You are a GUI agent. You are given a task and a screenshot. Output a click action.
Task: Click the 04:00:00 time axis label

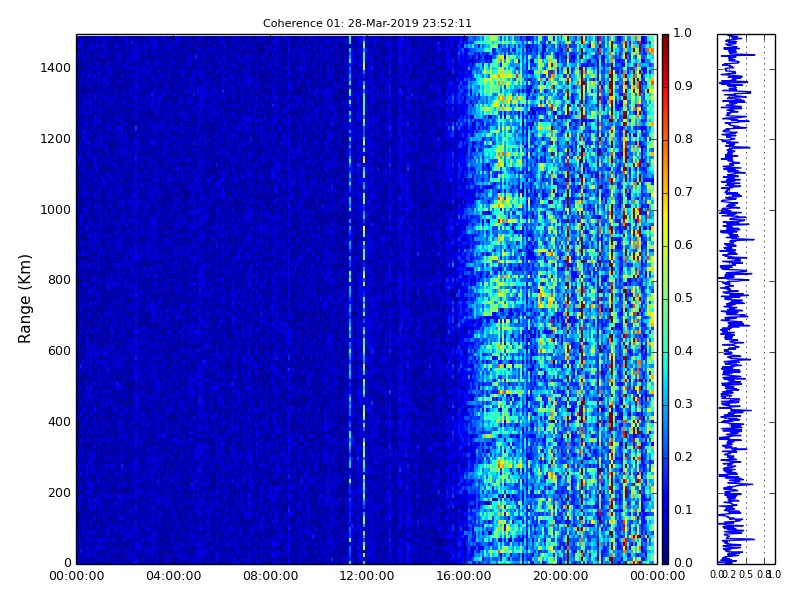point(173,576)
